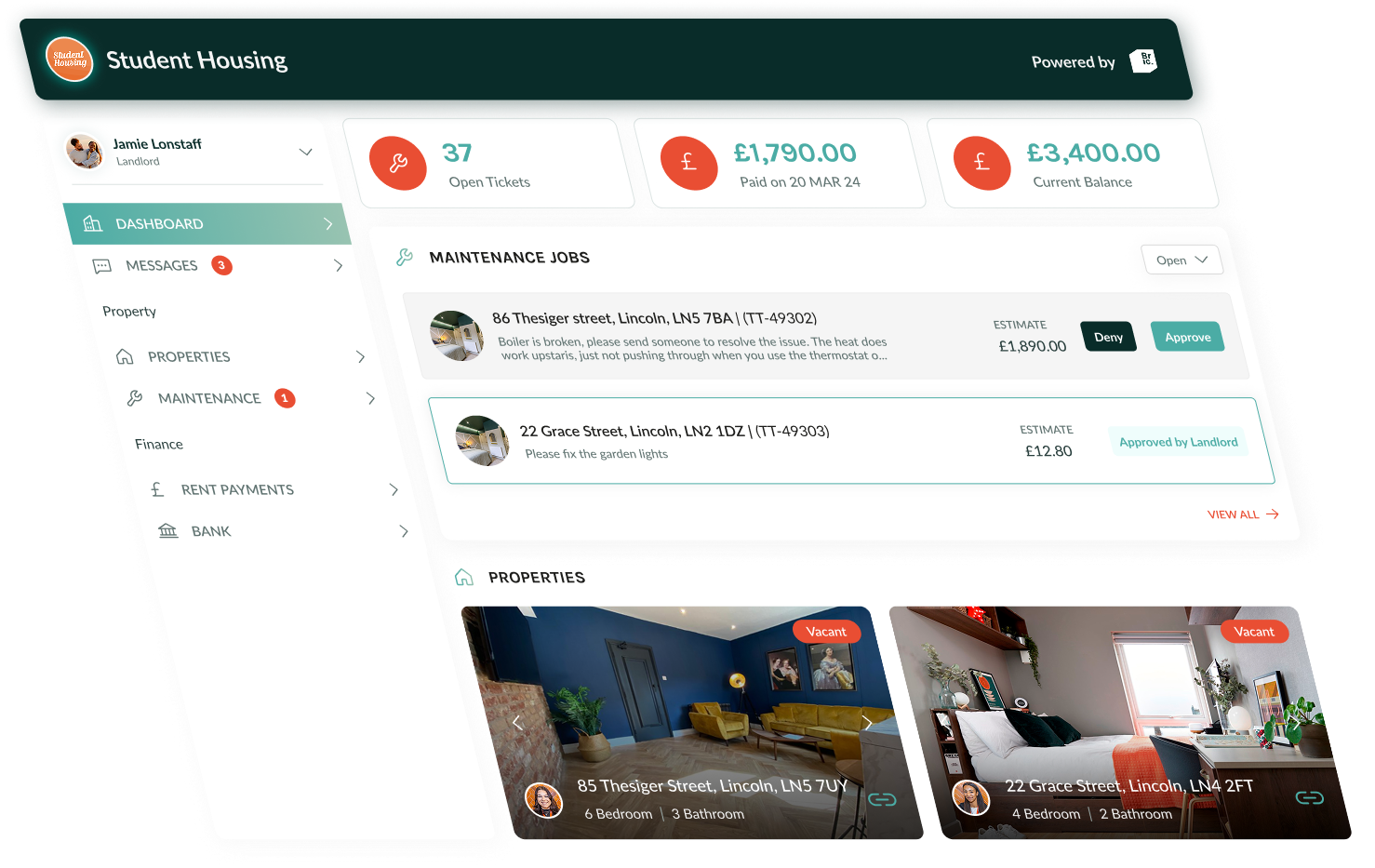1375x868 pixels.
Task: Click the Student Housing logo
Action: point(69,60)
